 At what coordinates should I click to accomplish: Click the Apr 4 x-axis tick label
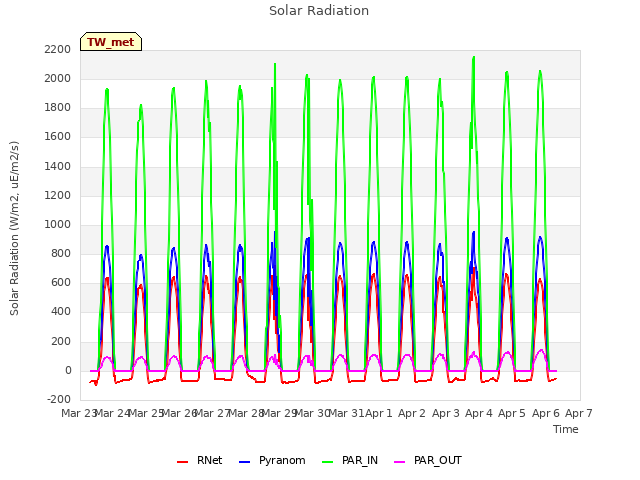[x=479, y=413]
